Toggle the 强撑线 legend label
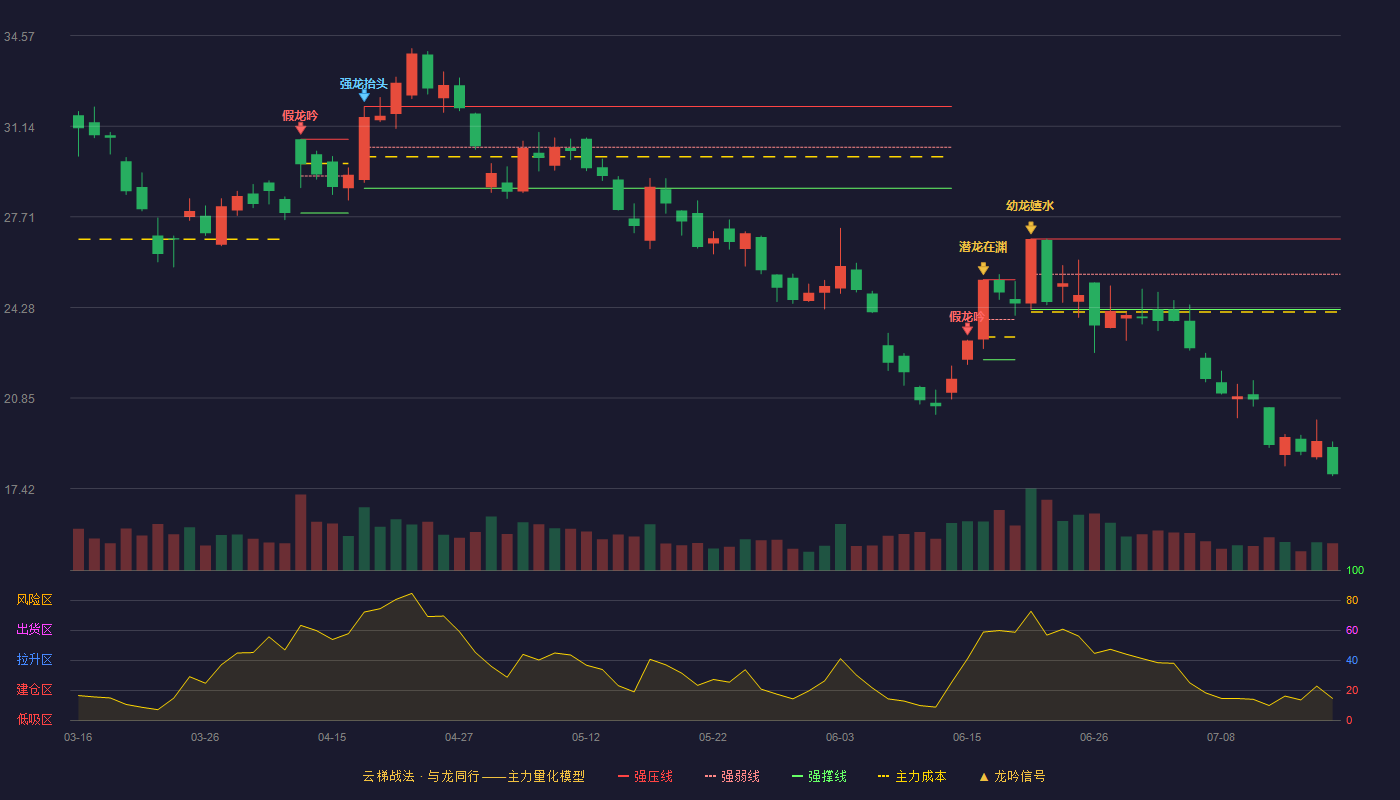1400x800 pixels. [827, 776]
